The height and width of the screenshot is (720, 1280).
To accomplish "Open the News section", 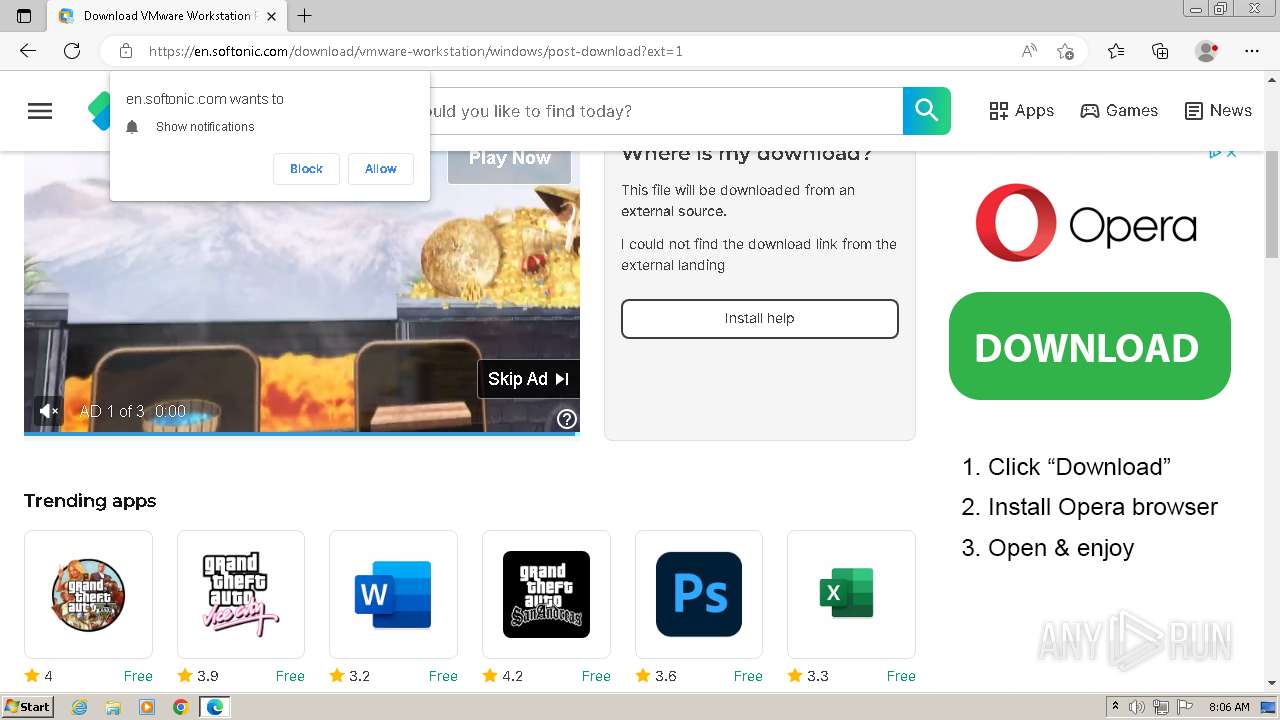I will click(x=1218, y=111).
